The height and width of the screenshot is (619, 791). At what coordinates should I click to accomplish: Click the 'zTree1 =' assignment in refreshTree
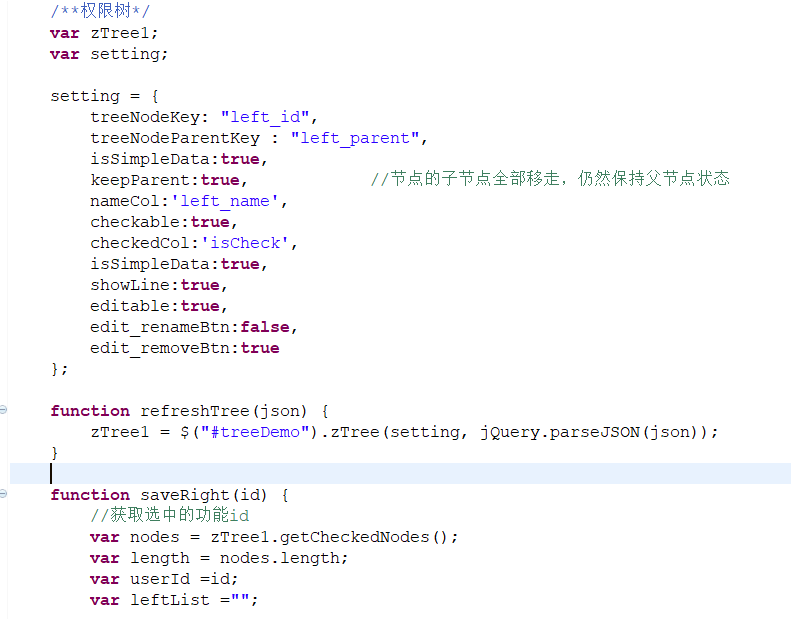(130, 432)
